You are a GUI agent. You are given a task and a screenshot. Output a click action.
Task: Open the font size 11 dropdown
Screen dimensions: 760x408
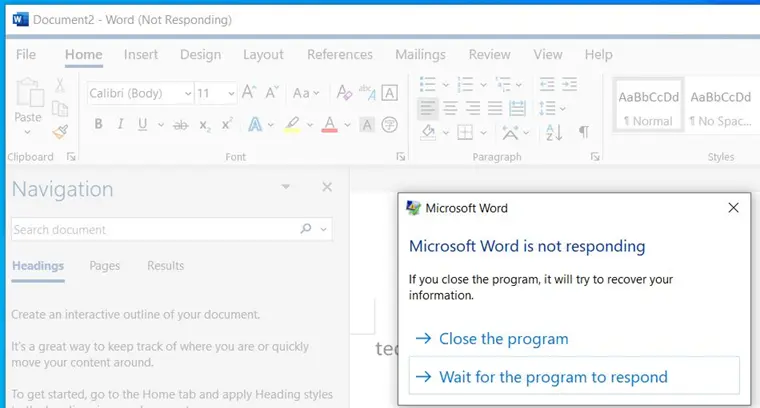pos(231,94)
